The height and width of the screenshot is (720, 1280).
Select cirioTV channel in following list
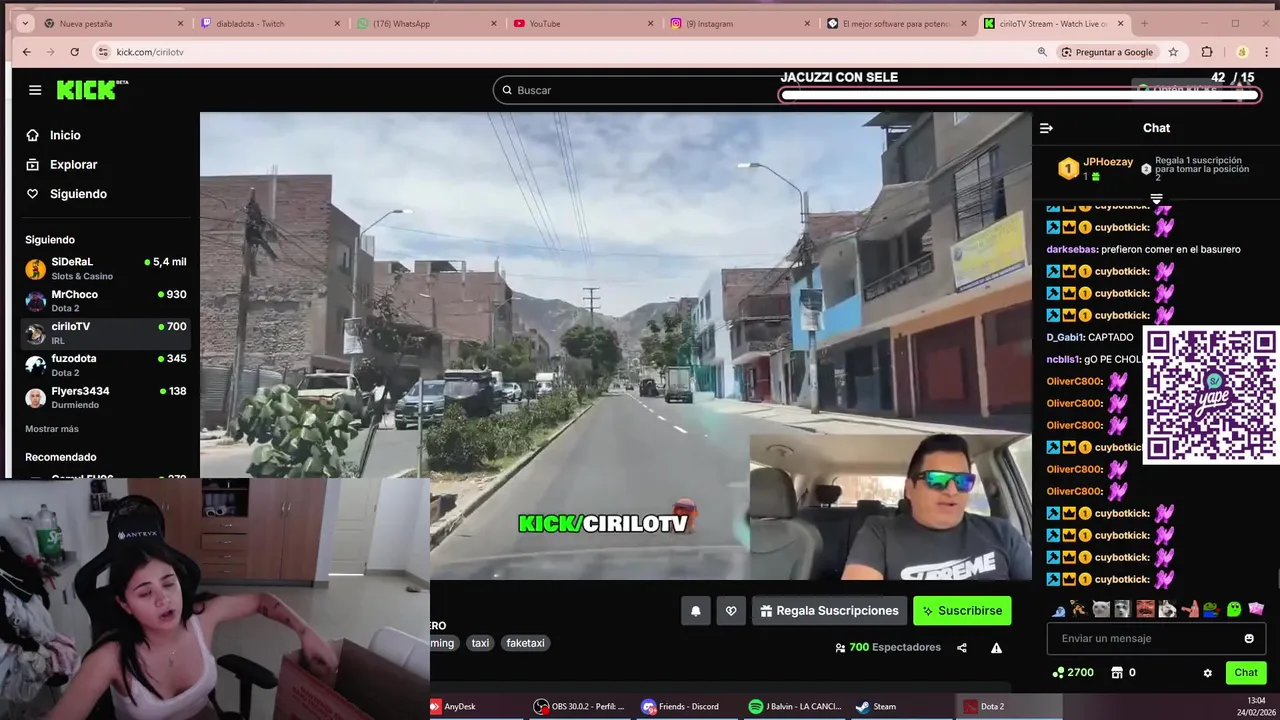[x=105, y=333]
